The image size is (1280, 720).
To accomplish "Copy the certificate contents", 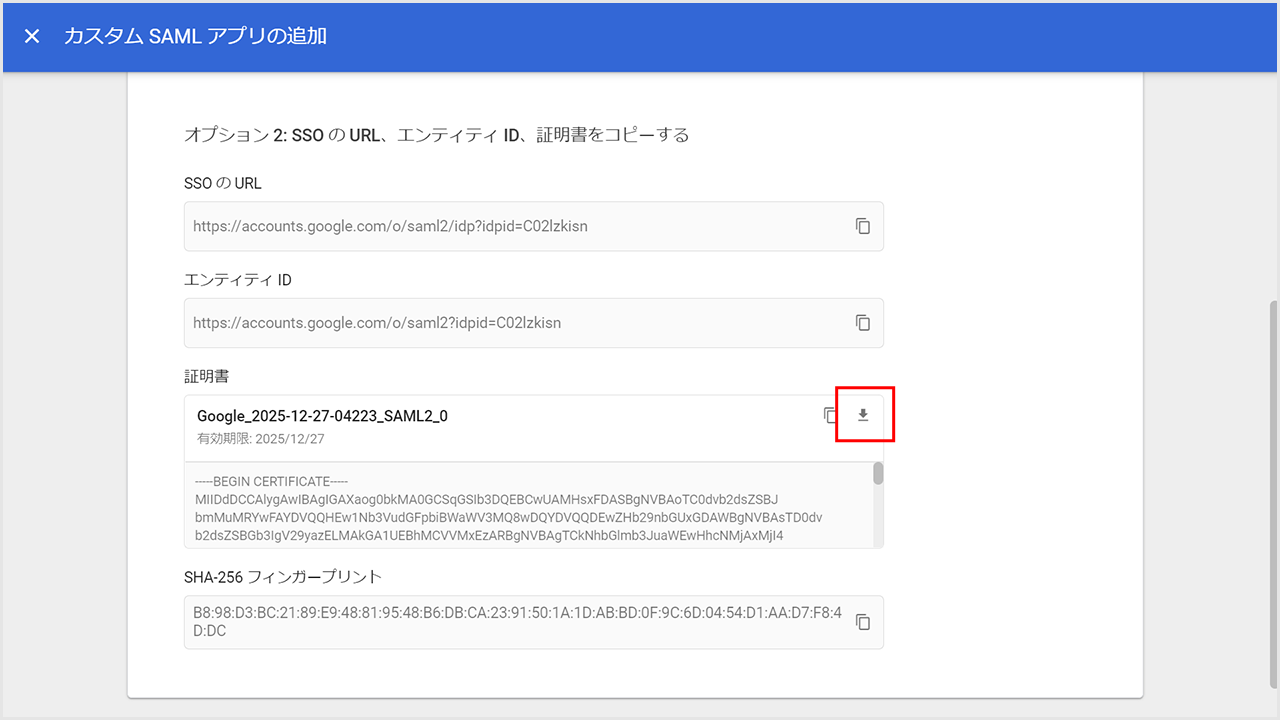I will (829, 415).
